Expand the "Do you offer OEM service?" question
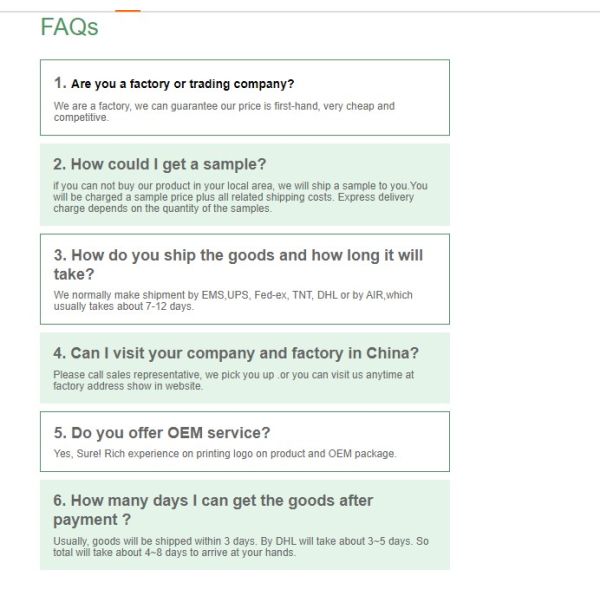The image size is (600, 600). pos(170,433)
